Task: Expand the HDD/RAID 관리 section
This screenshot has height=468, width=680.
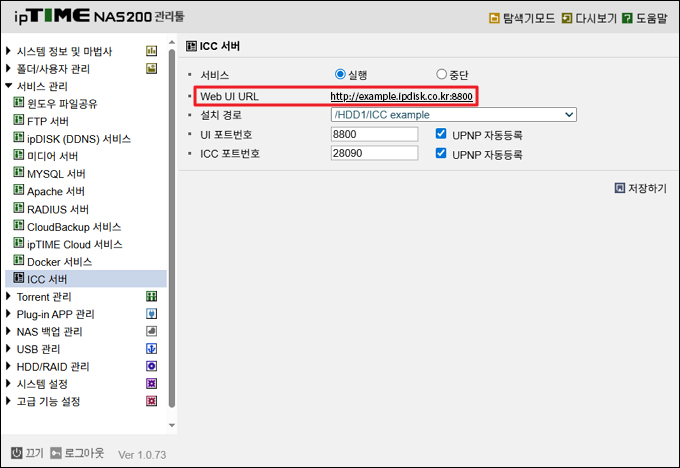Action: click(x=10, y=367)
